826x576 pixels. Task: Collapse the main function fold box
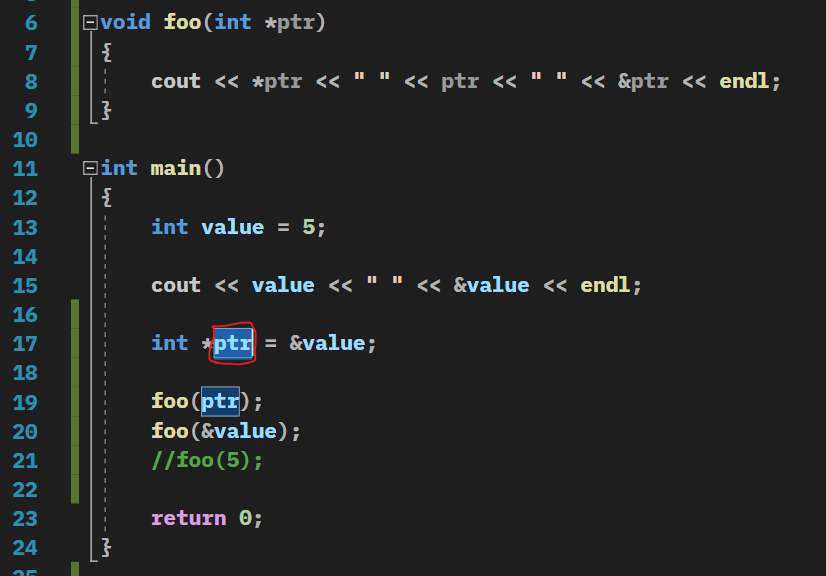[x=90, y=168]
